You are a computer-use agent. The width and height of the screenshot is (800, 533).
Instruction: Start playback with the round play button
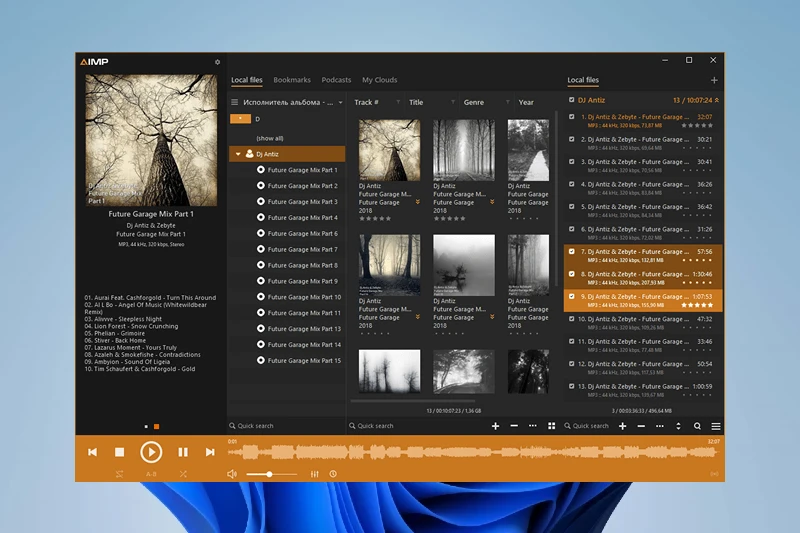(151, 452)
